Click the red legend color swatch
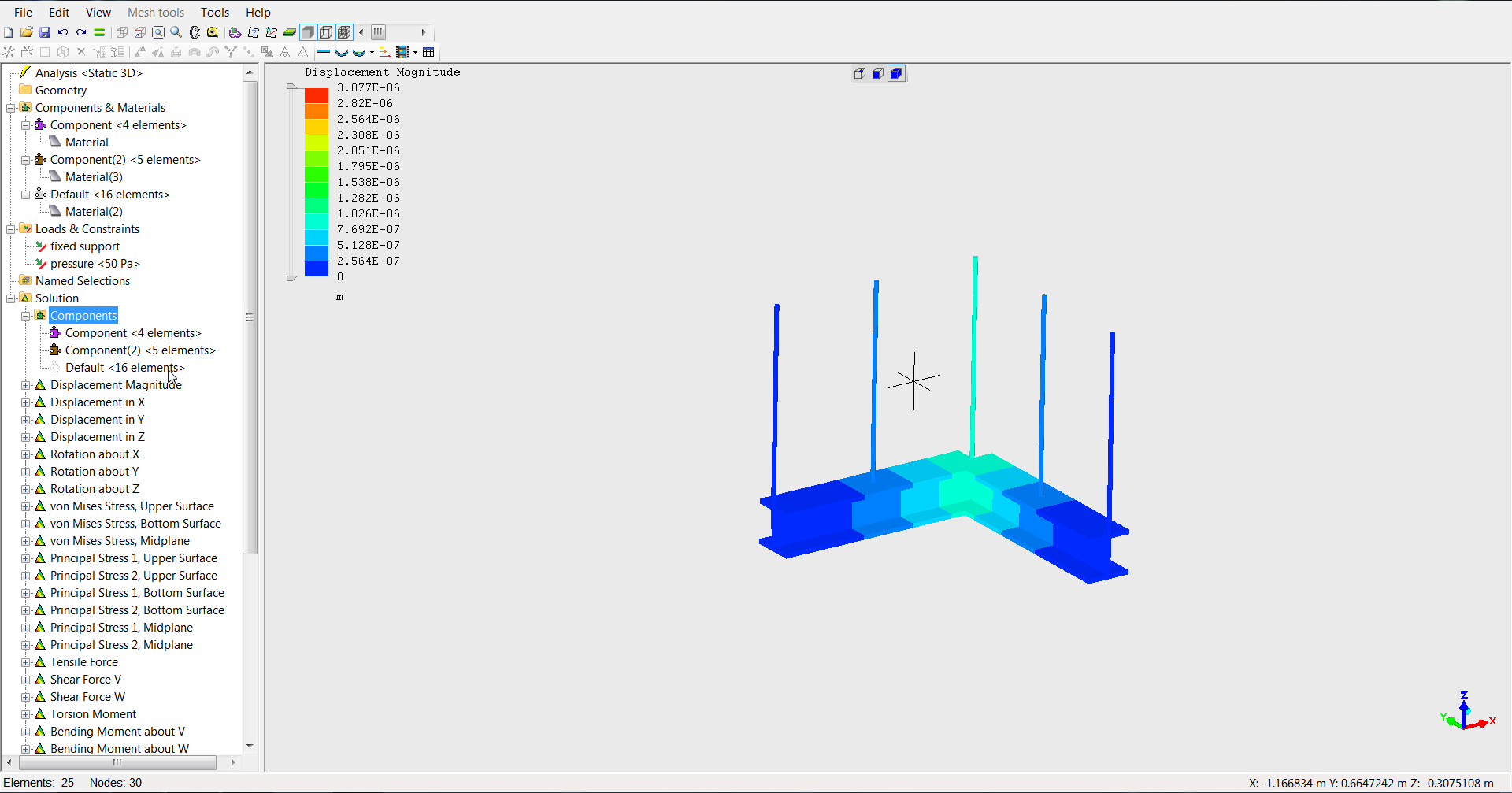The height and width of the screenshot is (793, 1512). click(x=317, y=95)
